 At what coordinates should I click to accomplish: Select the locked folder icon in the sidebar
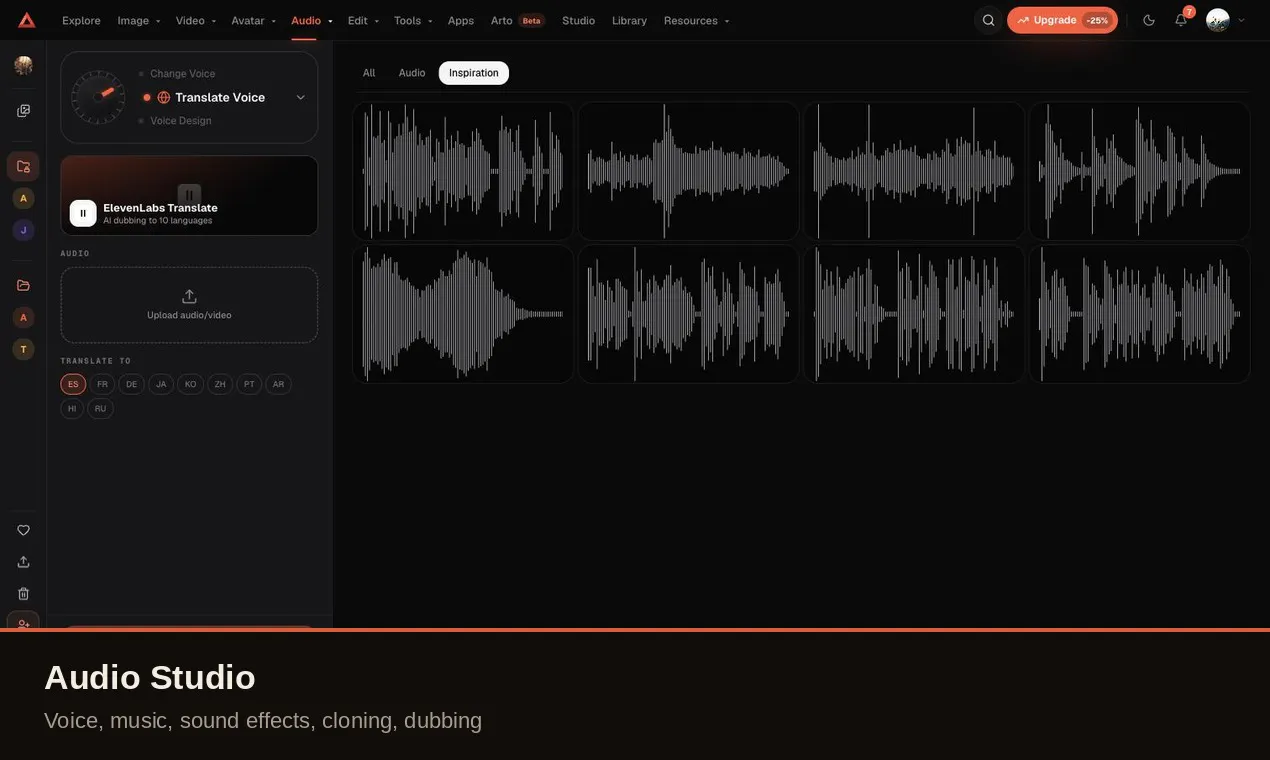click(23, 166)
